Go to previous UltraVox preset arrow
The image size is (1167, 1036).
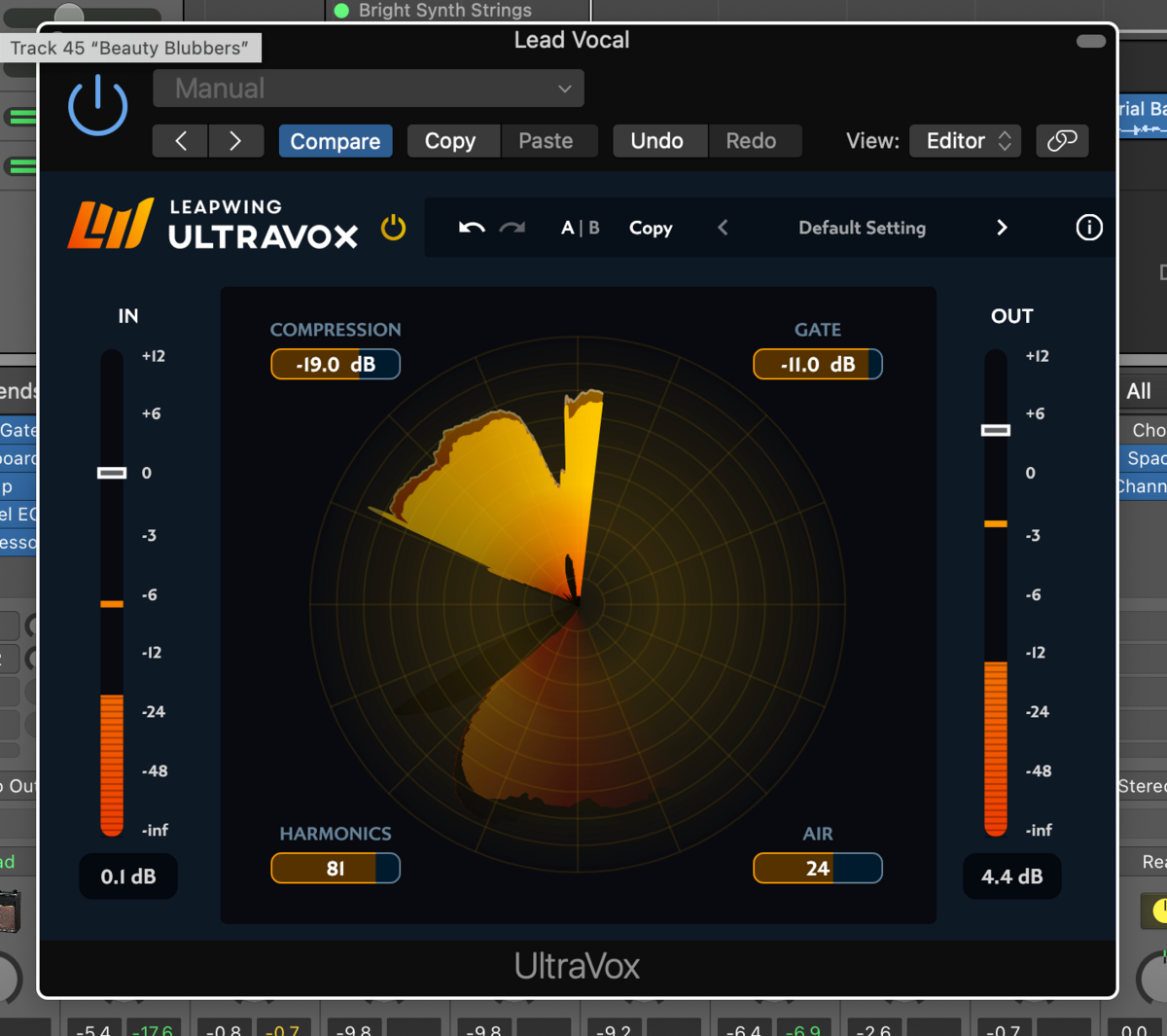[x=723, y=228]
